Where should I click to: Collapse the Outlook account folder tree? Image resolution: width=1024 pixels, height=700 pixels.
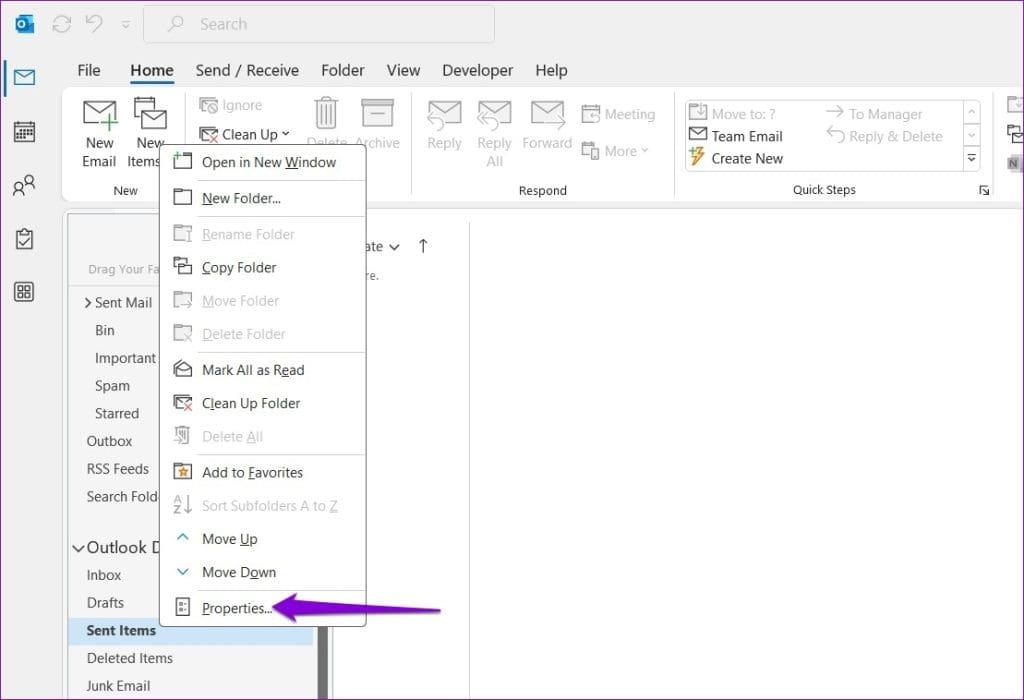(x=79, y=547)
